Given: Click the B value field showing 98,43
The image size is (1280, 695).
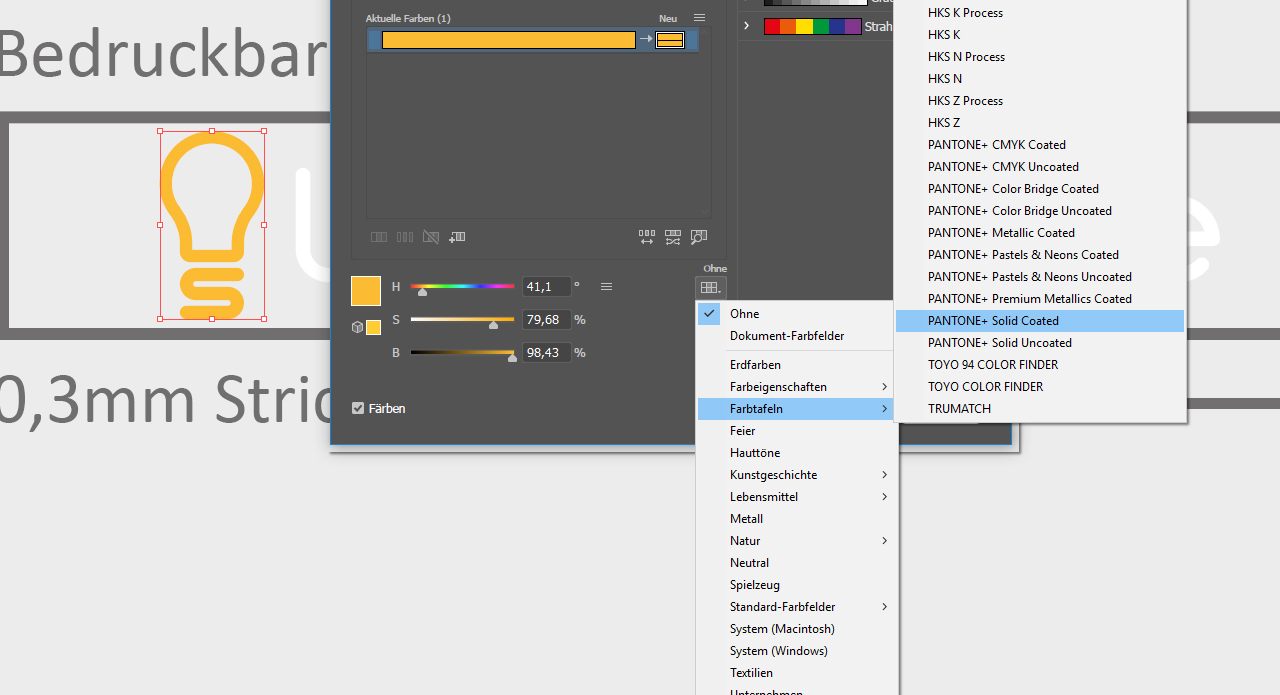Looking at the screenshot, I should [x=546, y=353].
